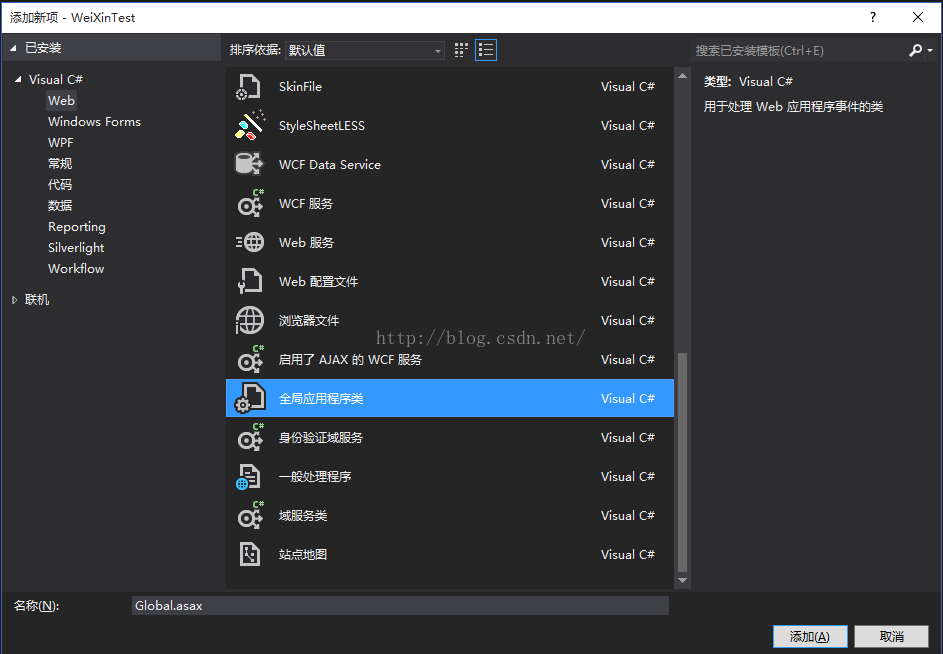Click the 站点地图 icon
The image size is (943, 654).
[x=250, y=554]
